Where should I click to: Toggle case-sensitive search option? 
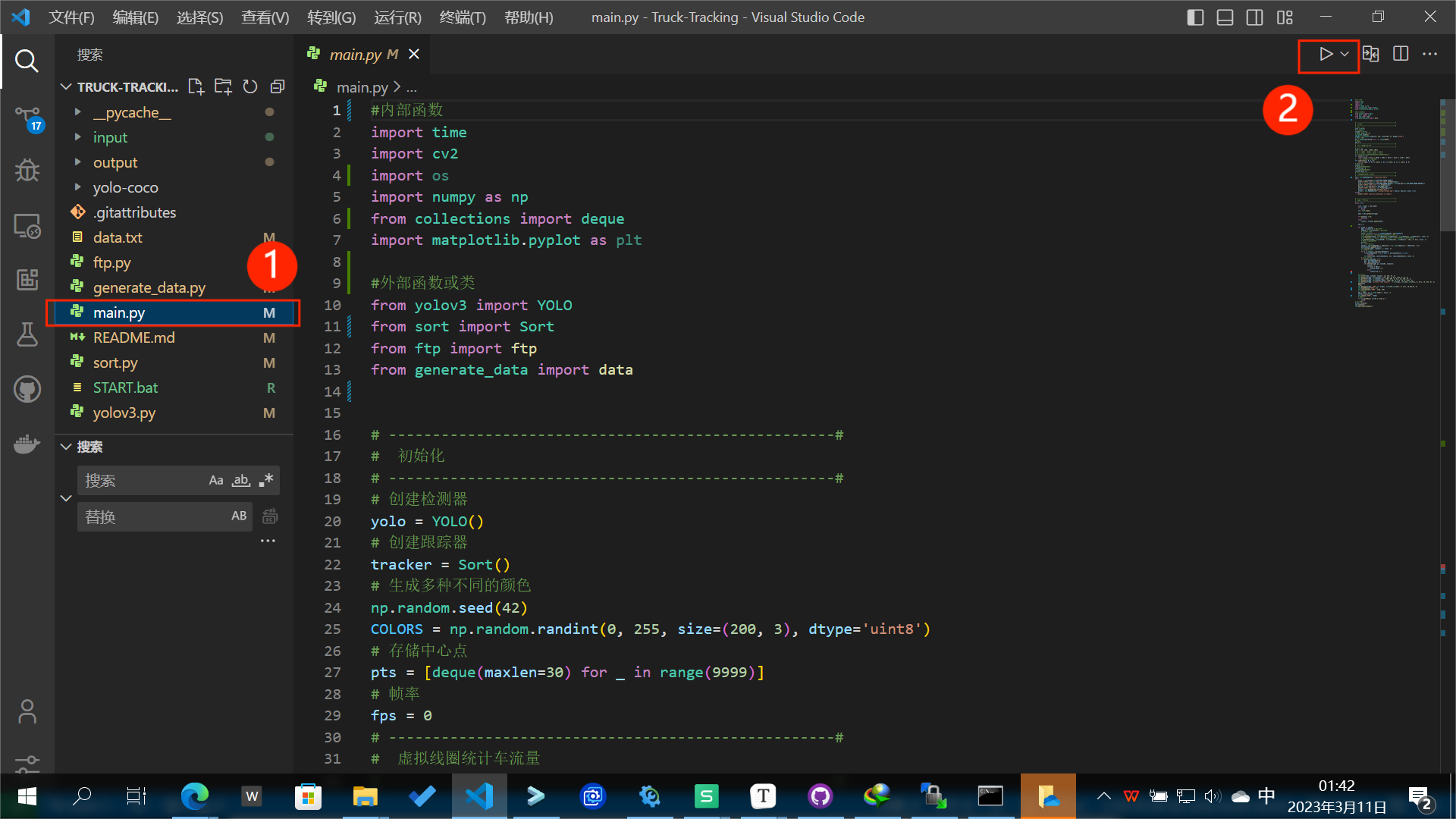pyautogui.click(x=216, y=480)
